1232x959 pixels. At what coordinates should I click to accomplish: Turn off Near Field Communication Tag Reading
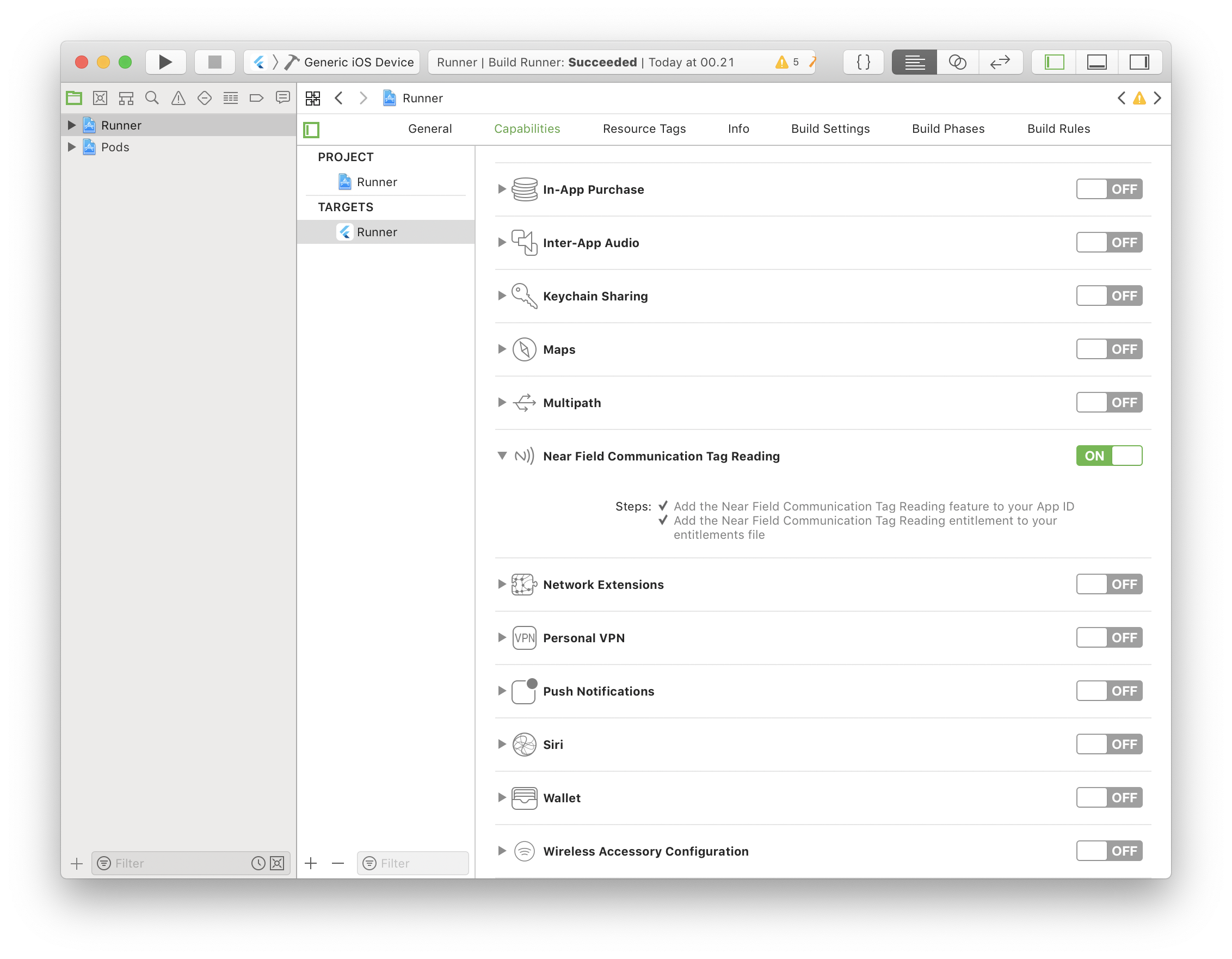point(1109,456)
